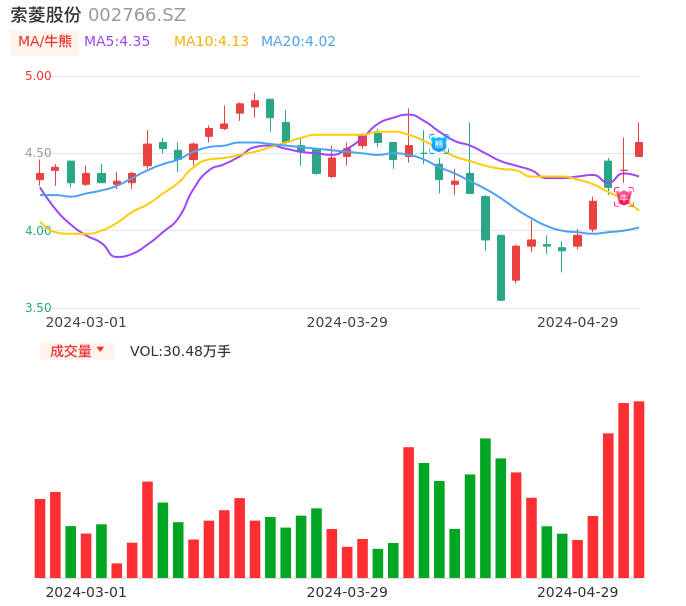Click the 2024-03-29 date label on price chart

point(347,322)
